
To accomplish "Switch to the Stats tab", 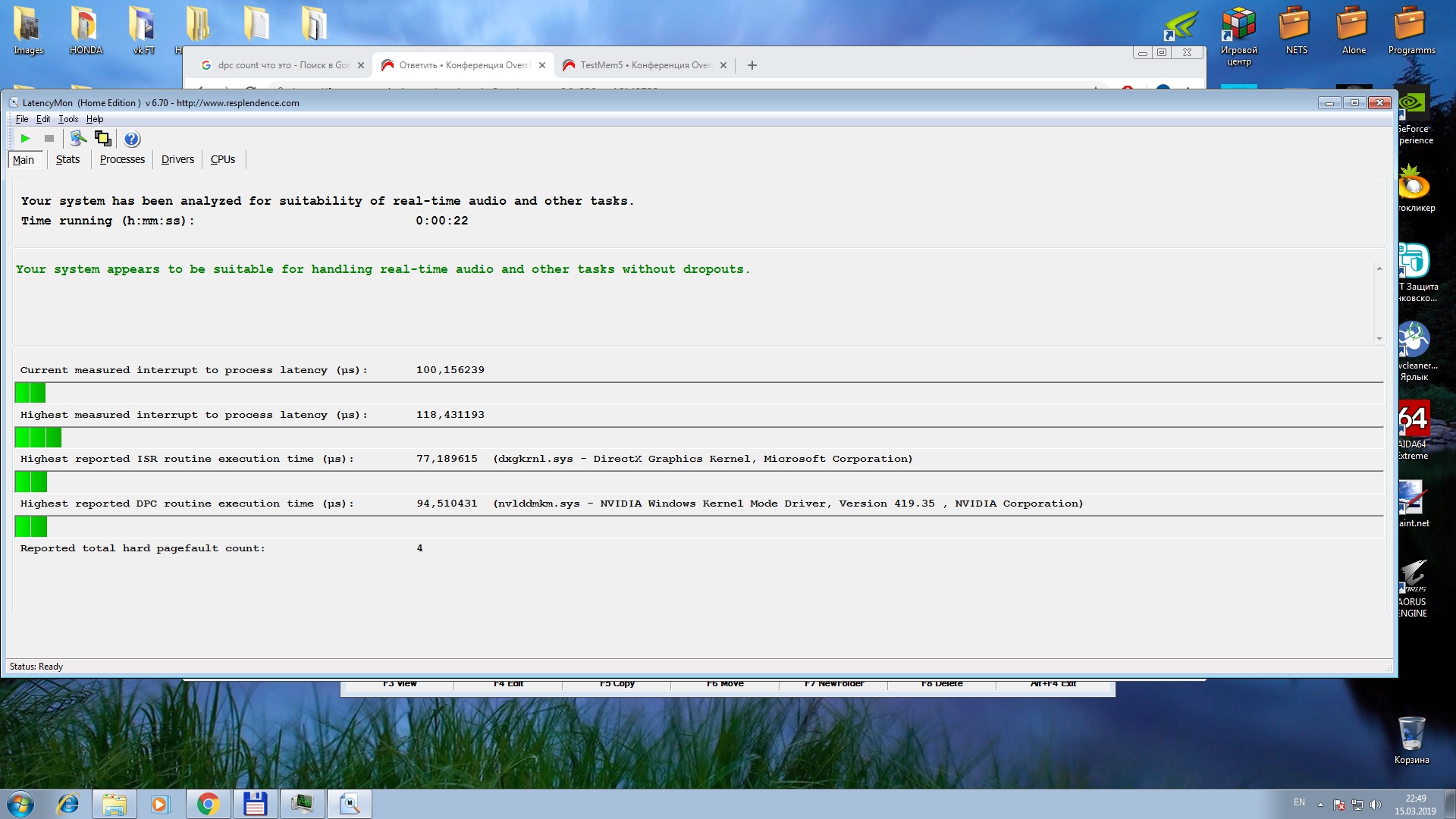I will point(67,159).
